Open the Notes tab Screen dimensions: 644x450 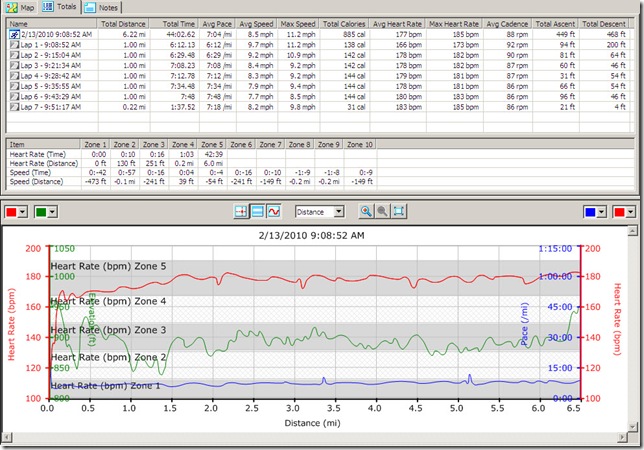[x=101, y=7]
